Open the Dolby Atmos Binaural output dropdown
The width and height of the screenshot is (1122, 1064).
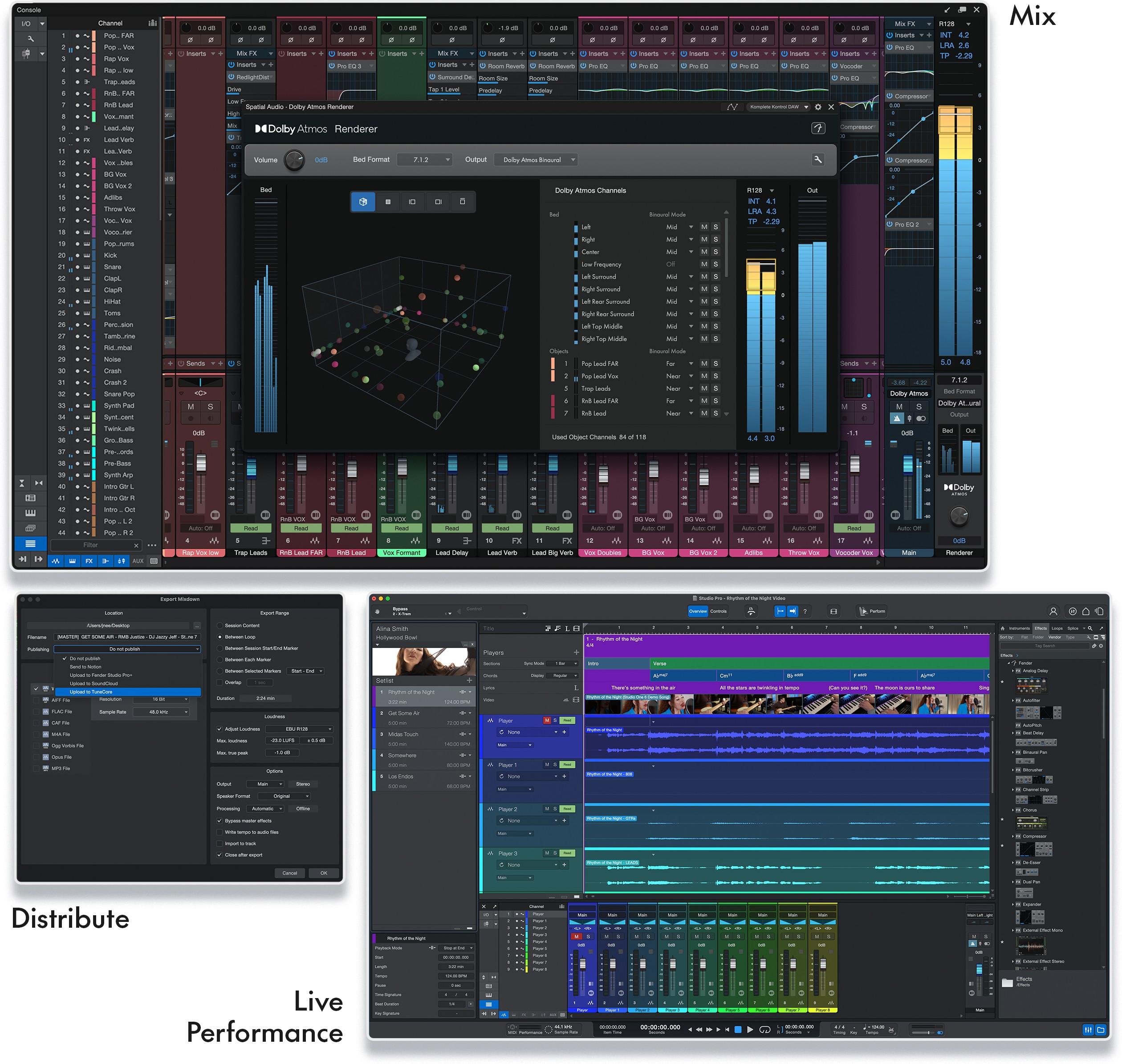tap(535, 159)
